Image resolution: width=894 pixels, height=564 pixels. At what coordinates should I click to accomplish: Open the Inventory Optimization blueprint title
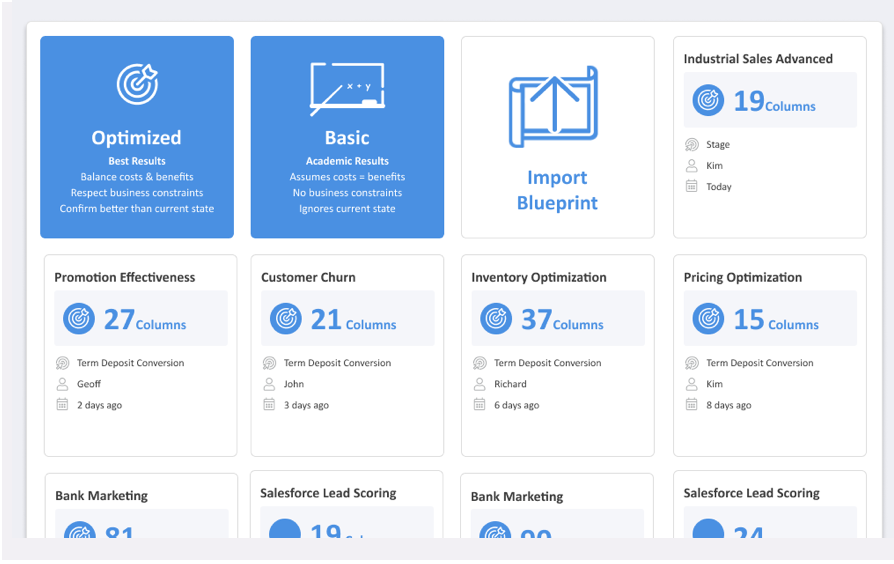tap(539, 278)
